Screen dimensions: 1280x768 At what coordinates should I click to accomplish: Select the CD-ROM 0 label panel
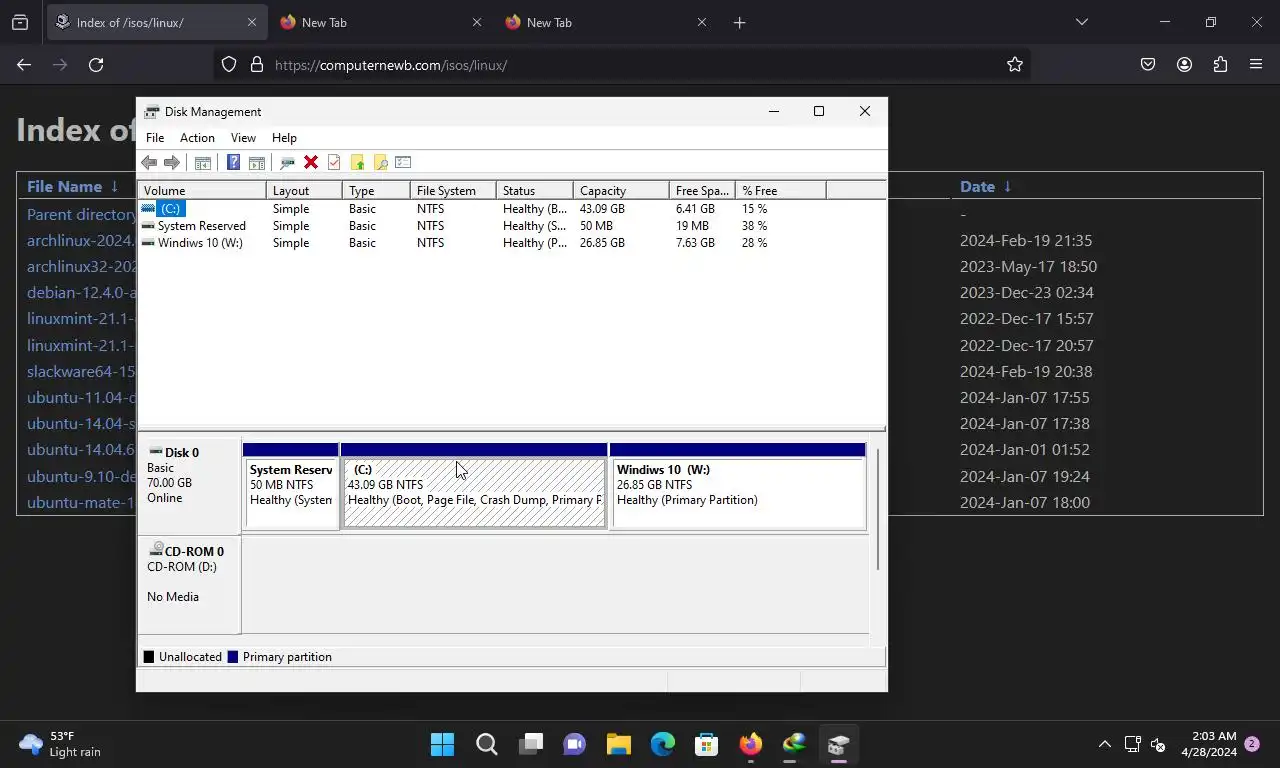click(189, 585)
